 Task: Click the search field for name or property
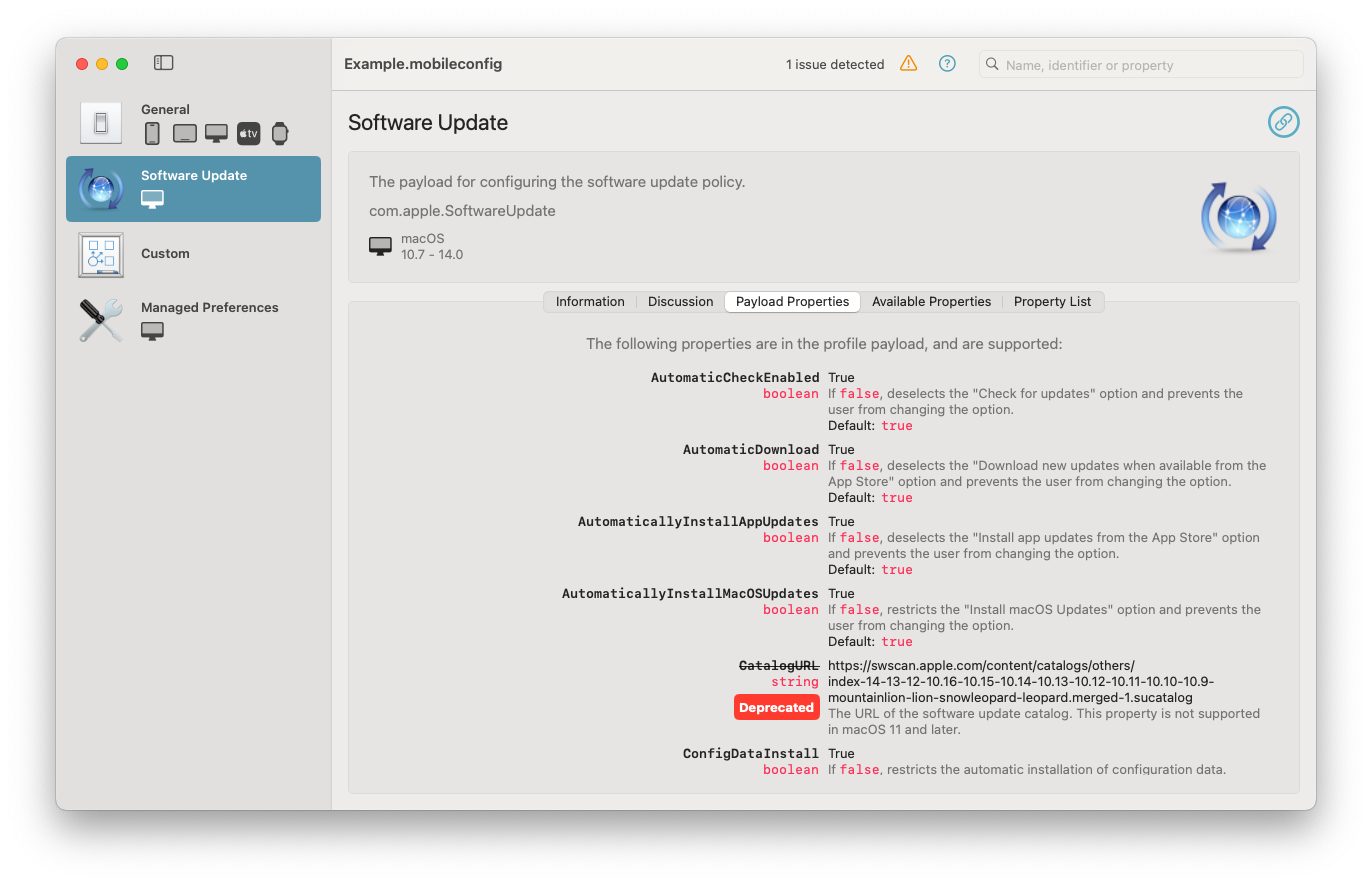coord(1141,65)
